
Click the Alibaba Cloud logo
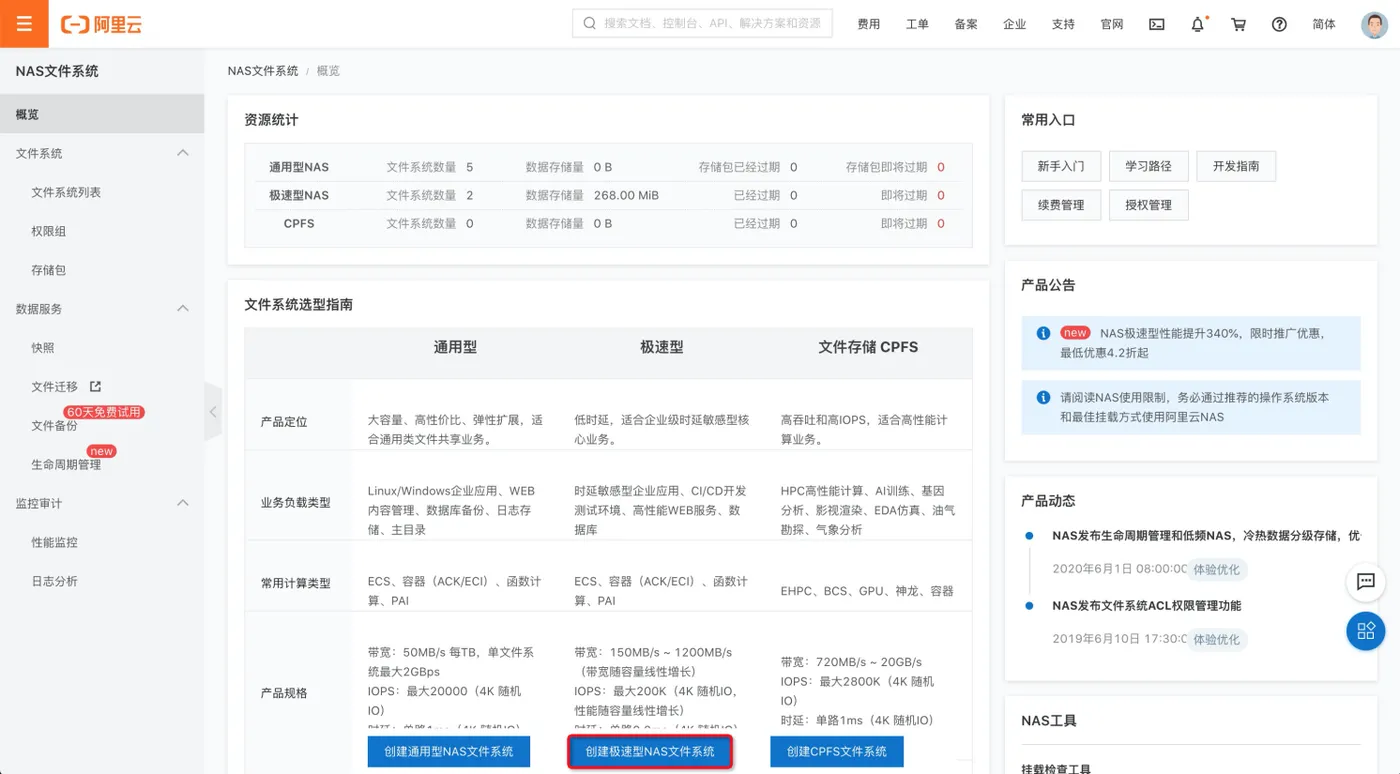pos(101,24)
